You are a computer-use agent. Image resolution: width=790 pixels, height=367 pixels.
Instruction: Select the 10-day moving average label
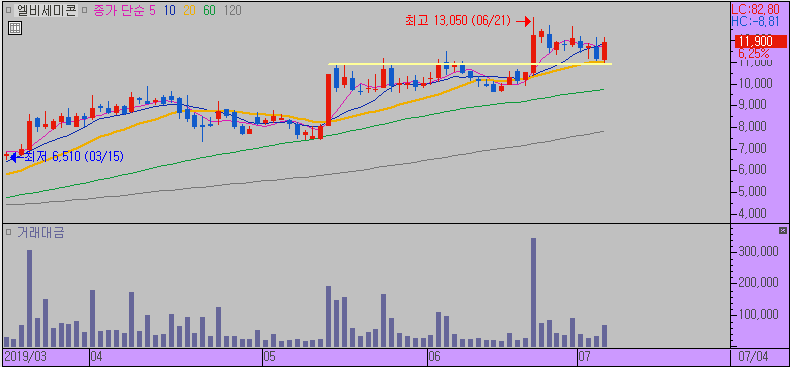pos(170,10)
